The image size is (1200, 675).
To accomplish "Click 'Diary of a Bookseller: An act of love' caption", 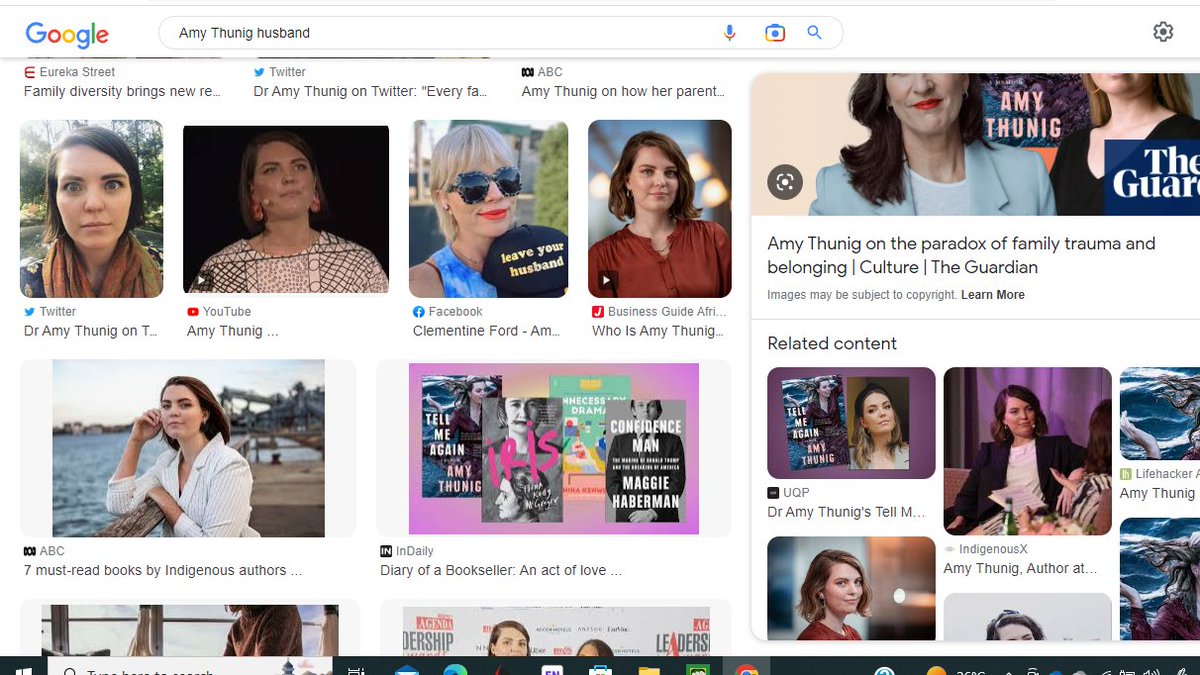I will 500,571.
